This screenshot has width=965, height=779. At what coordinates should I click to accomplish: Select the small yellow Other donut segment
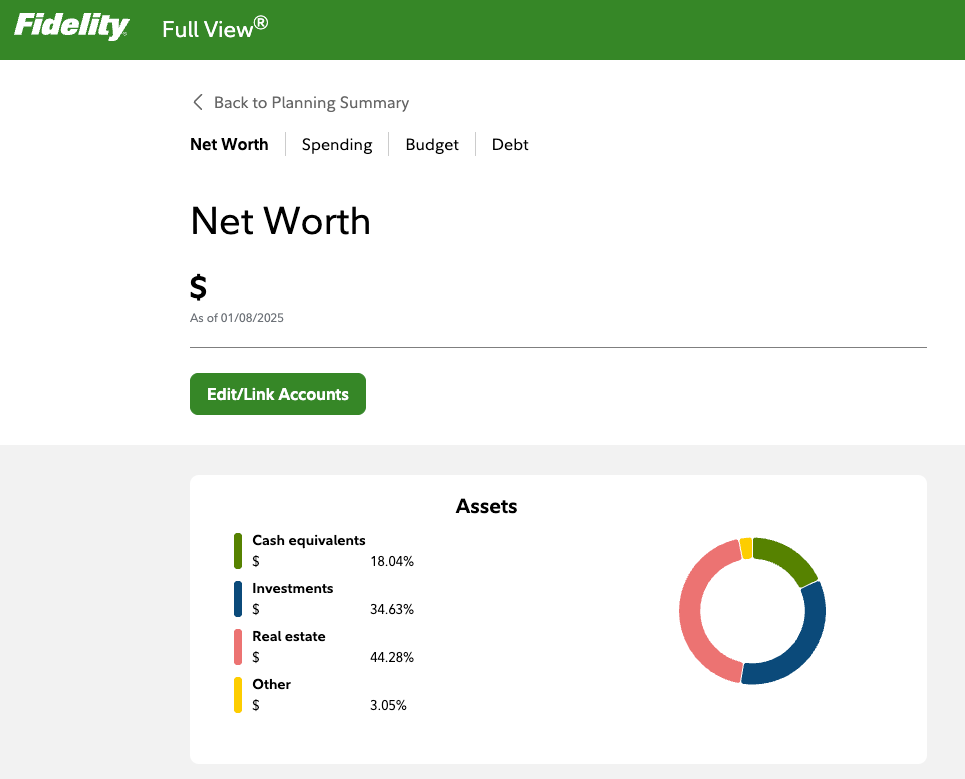pos(746,548)
